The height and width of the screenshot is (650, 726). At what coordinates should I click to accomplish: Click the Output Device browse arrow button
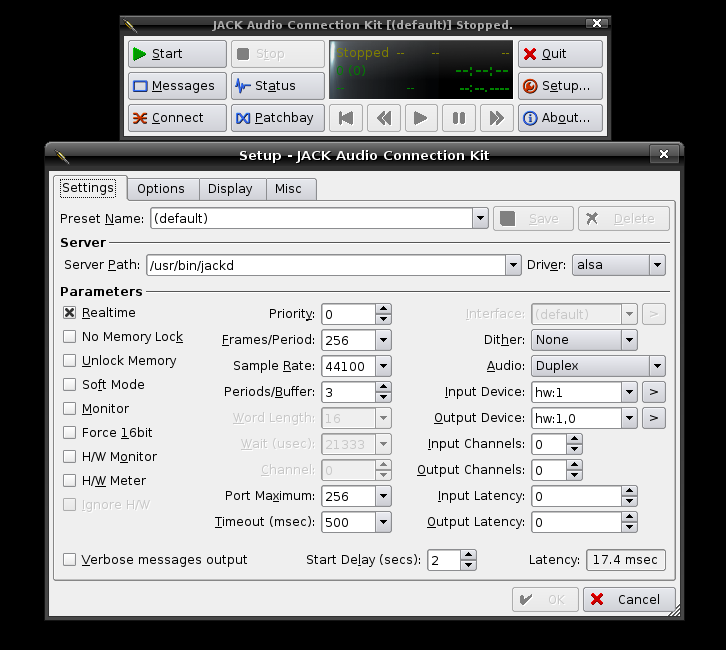point(654,418)
